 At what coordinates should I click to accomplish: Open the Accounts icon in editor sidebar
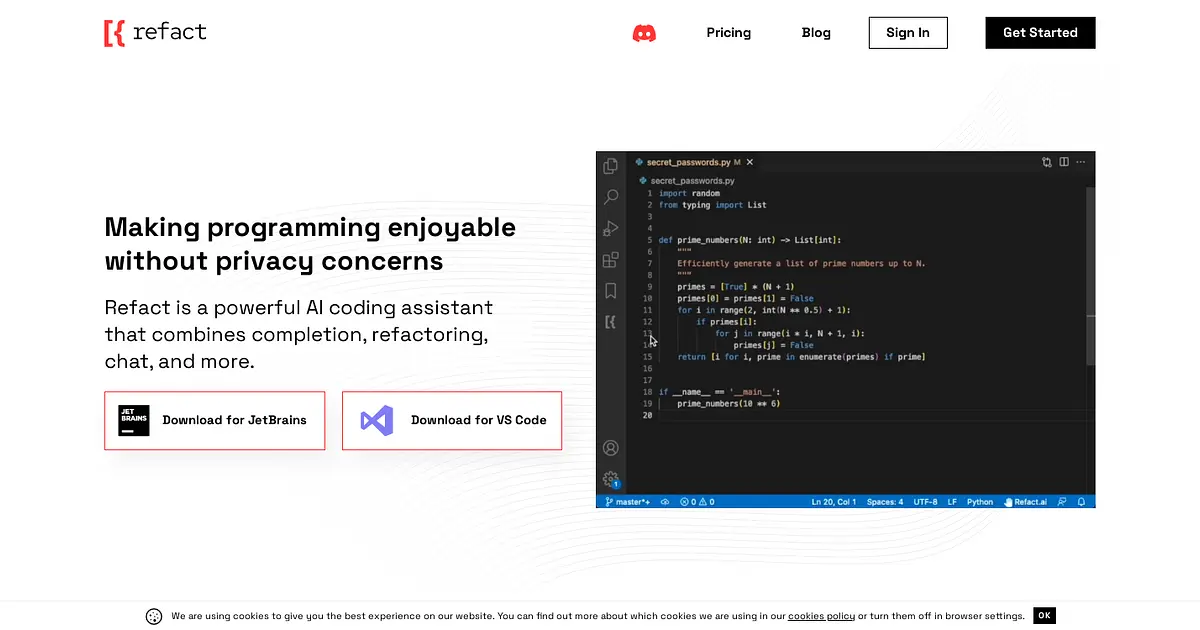tap(610, 448)
